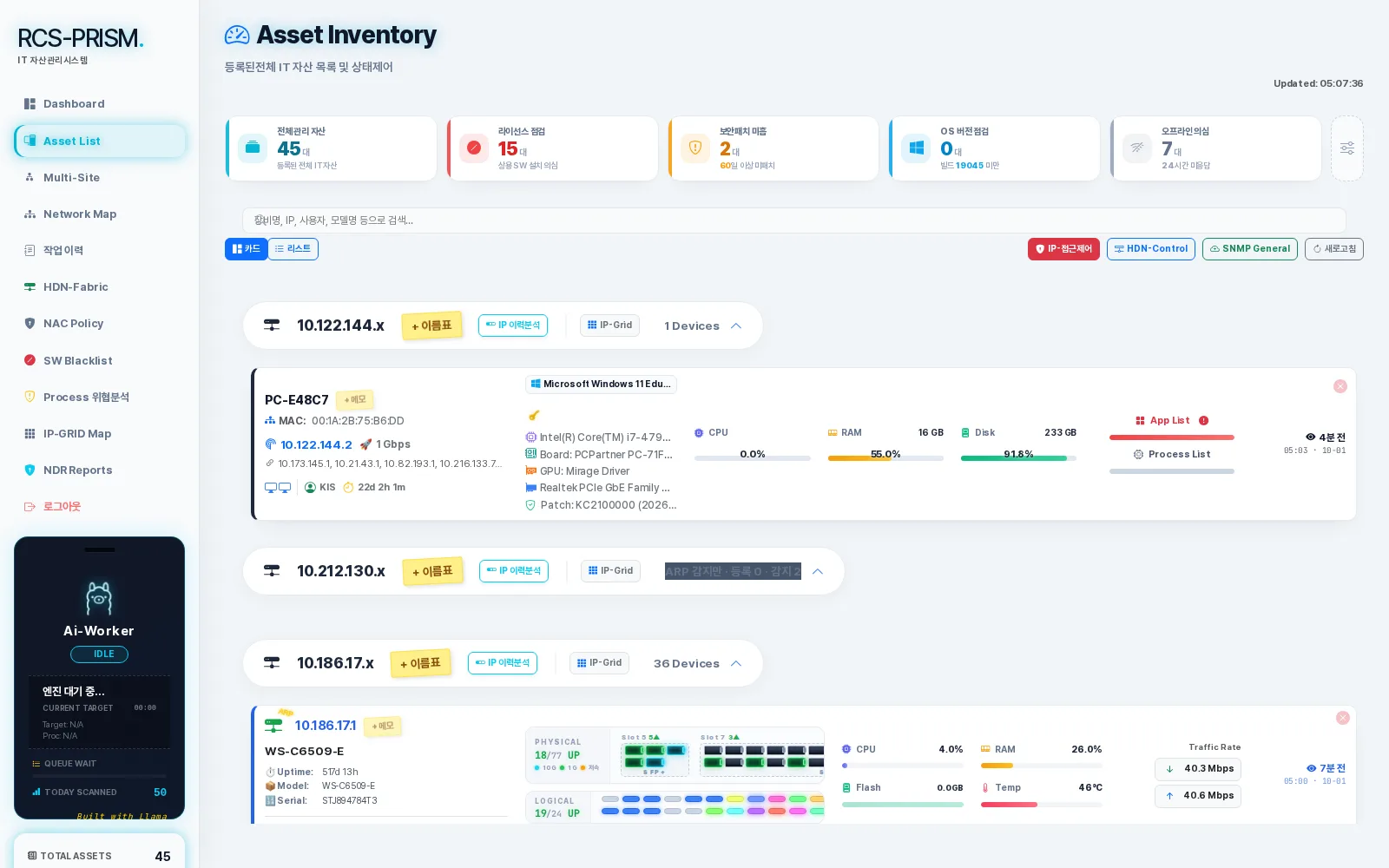This screenshot has height=868, width=1389.
Task: Click the 보안패치 미흡 shield icon
Action: click(695, 148)
